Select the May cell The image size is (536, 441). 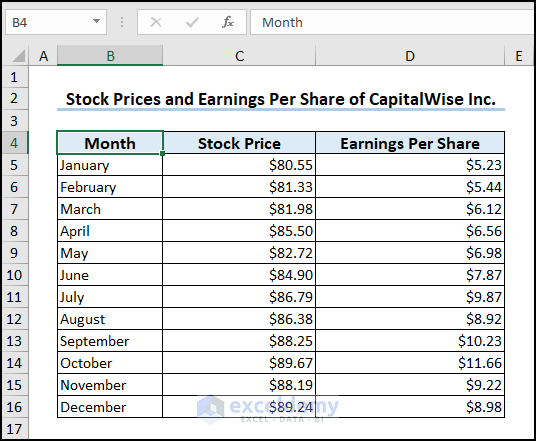pyautogui.click(x=110, y=253)
